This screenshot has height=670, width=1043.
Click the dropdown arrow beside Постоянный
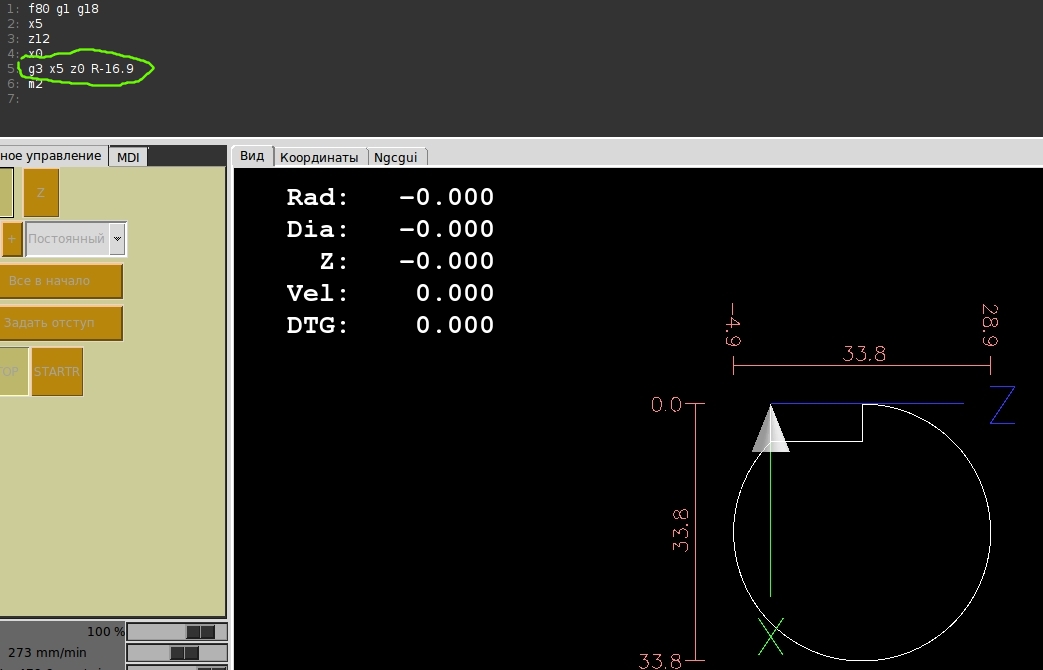pyautogui.click(x=117, y=239)
